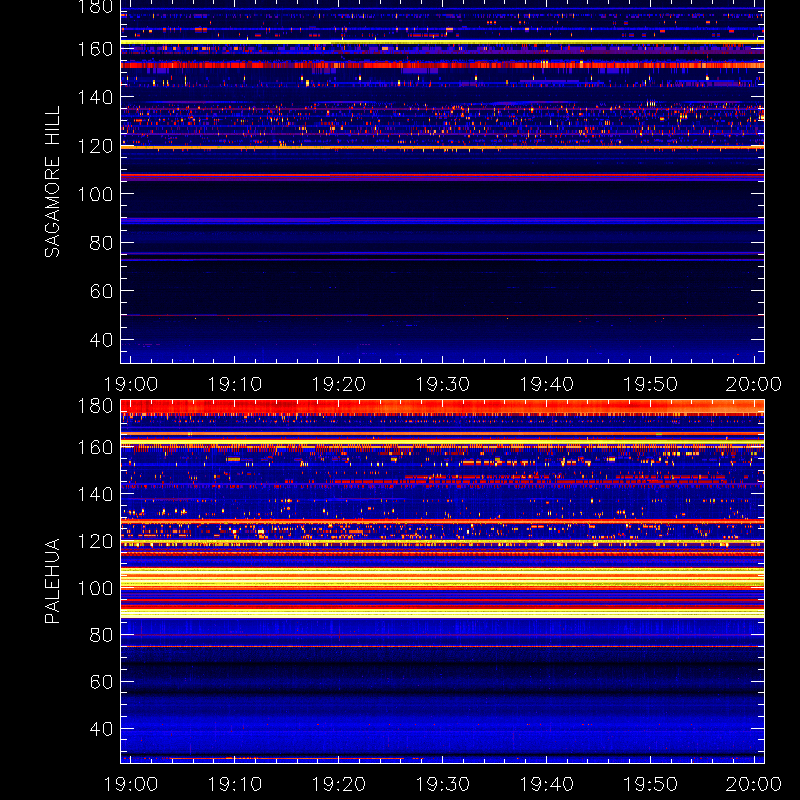Click 20:00 under the Sagamore Hill plot

(754, 384)
